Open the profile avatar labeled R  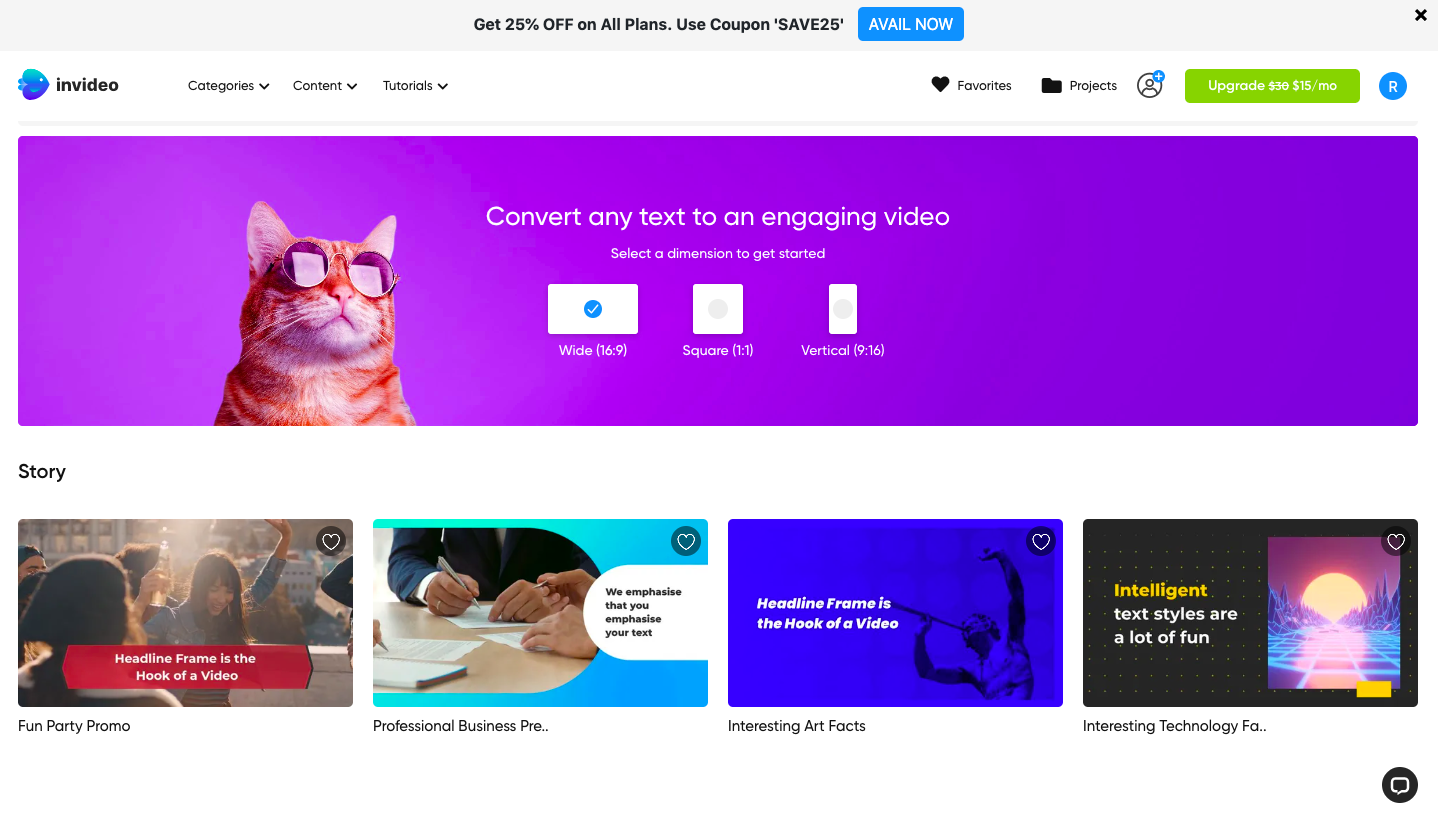point(1393,86)
